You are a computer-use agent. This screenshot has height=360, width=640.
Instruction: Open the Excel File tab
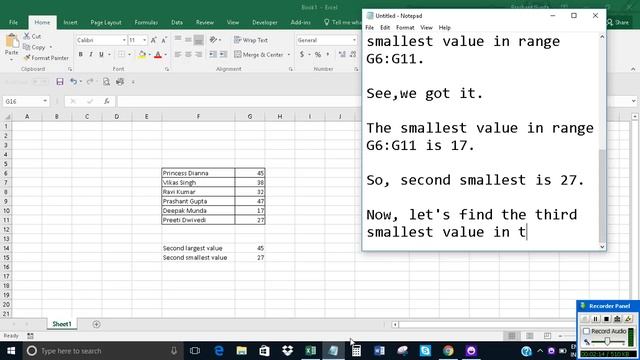13,22
